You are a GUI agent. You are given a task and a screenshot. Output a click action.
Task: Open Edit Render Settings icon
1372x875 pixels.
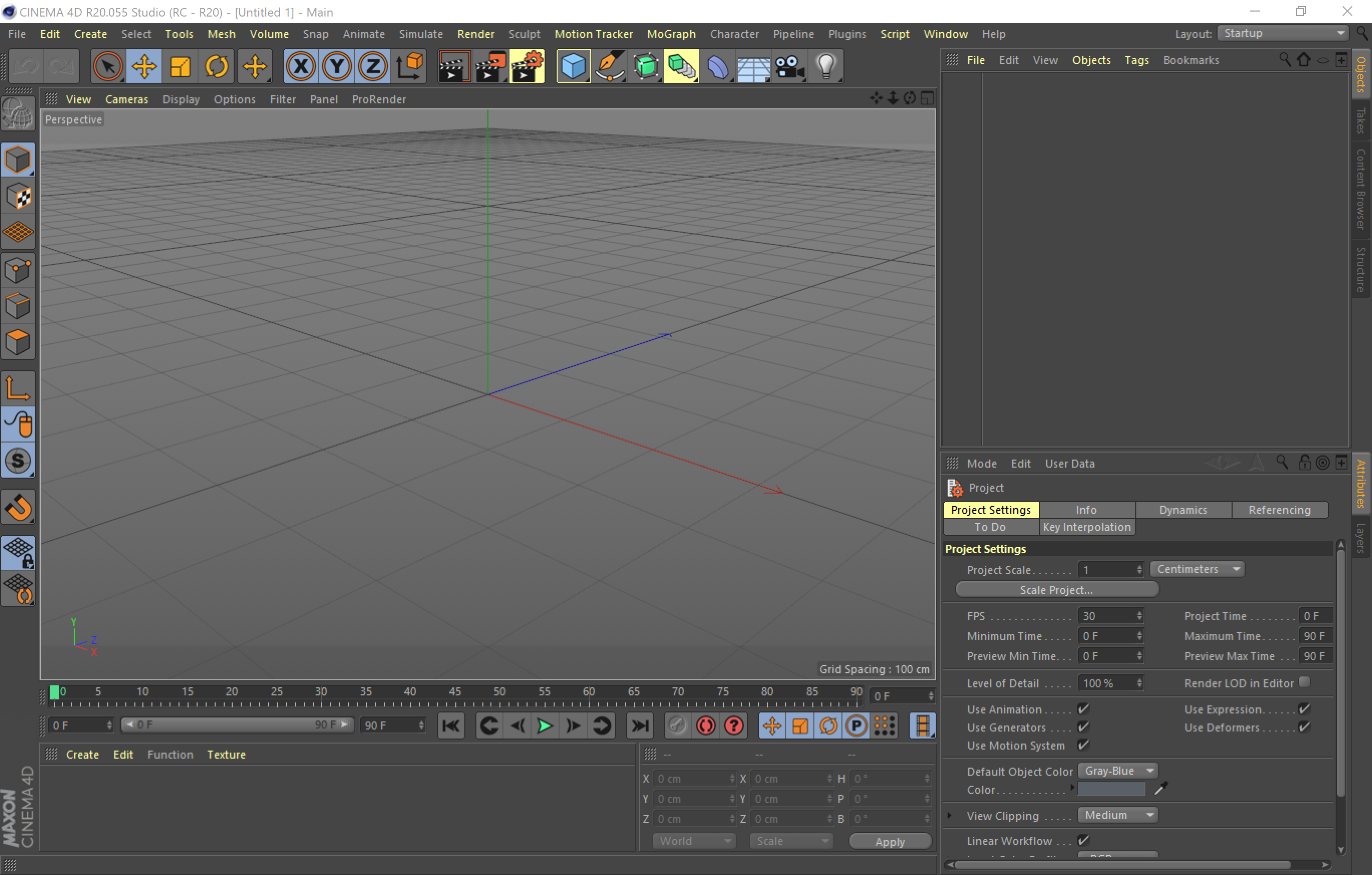coord(527,67)
